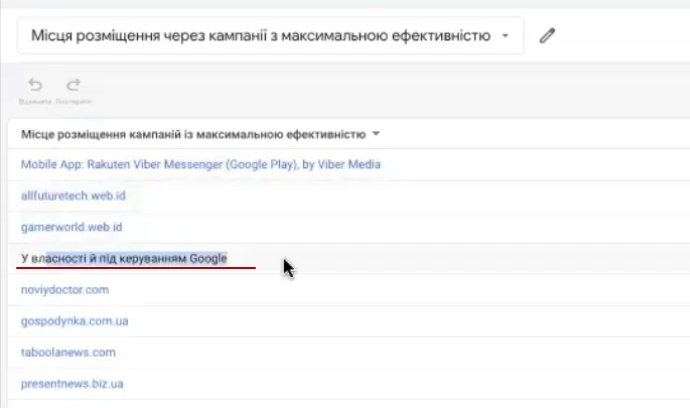Select gamerworld.web.id placement

(71, 227)
